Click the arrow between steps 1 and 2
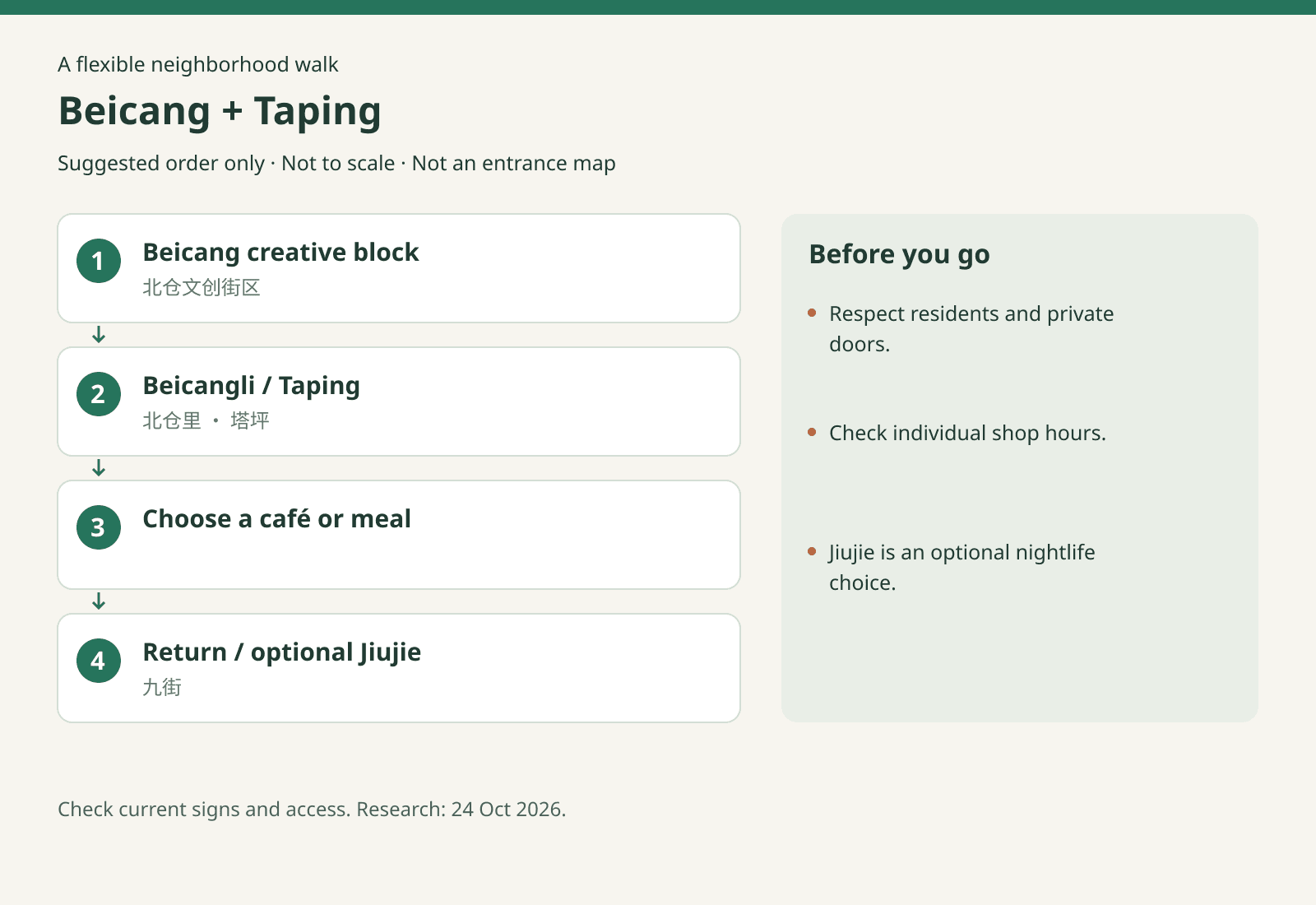 pos(99,335)
